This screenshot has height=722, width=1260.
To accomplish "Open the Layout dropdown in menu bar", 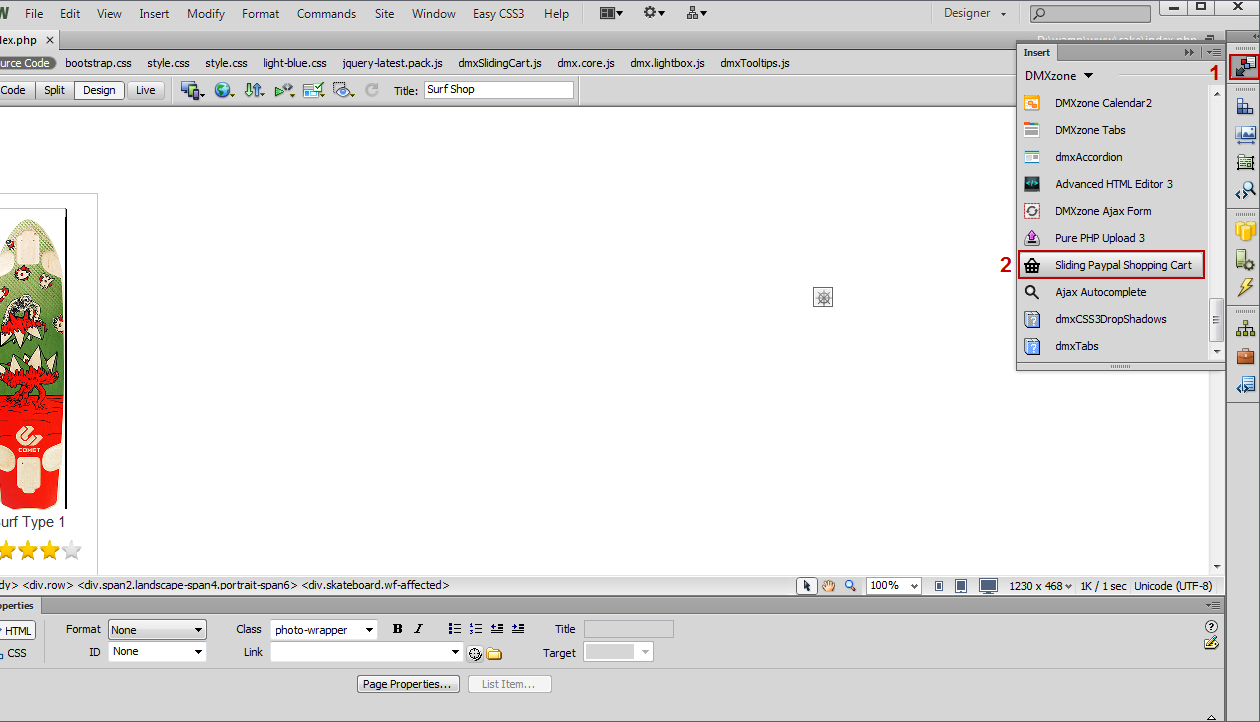I will (611, 14).
